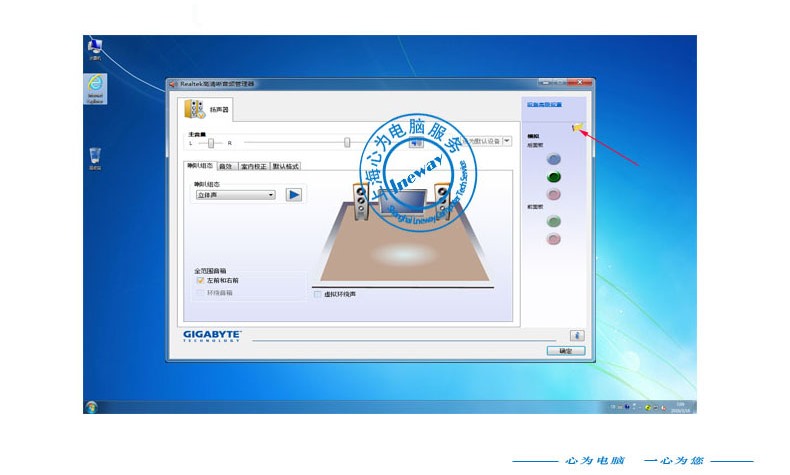790x475 pixels.
Task: Click the left speaker in the room diagram
Action: (360, 201)
